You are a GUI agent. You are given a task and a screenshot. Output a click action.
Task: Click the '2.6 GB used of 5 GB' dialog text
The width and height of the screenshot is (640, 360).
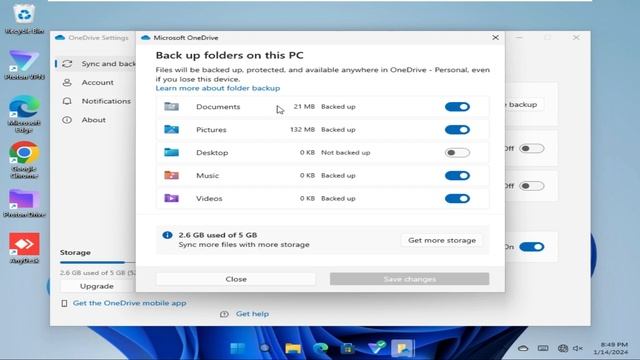point(218,235)
